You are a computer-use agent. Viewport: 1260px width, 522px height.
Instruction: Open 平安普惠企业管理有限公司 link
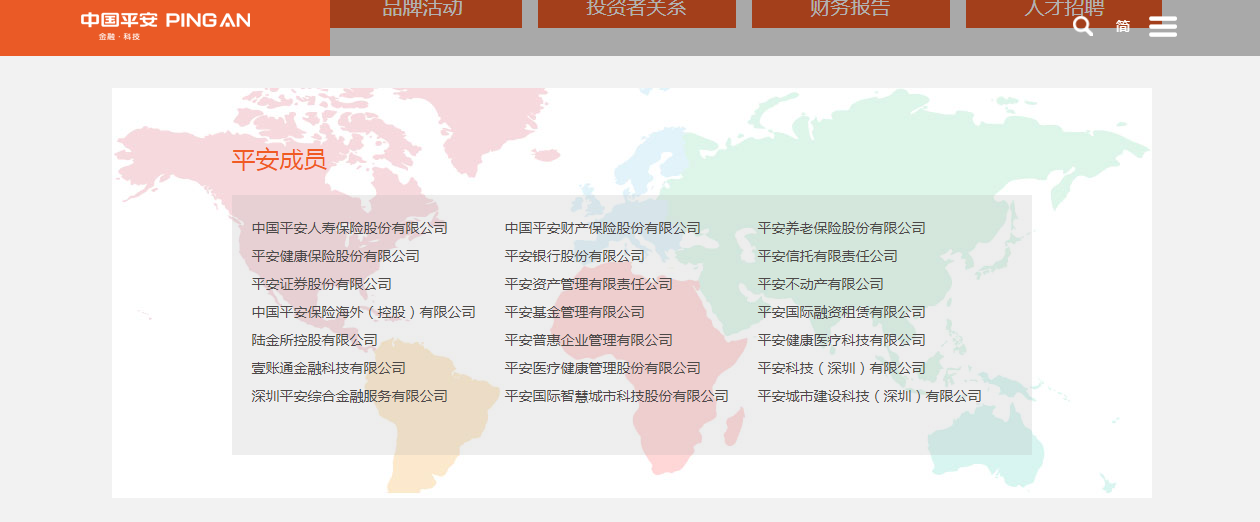[589, 340]
